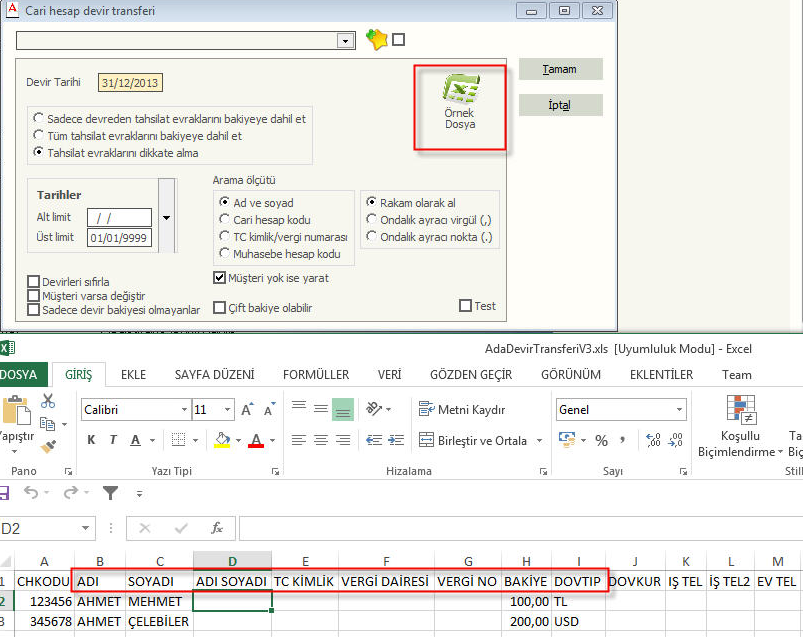Click the filter funnel icon in quick access bar
803x637 pixels.
(110, 493)
